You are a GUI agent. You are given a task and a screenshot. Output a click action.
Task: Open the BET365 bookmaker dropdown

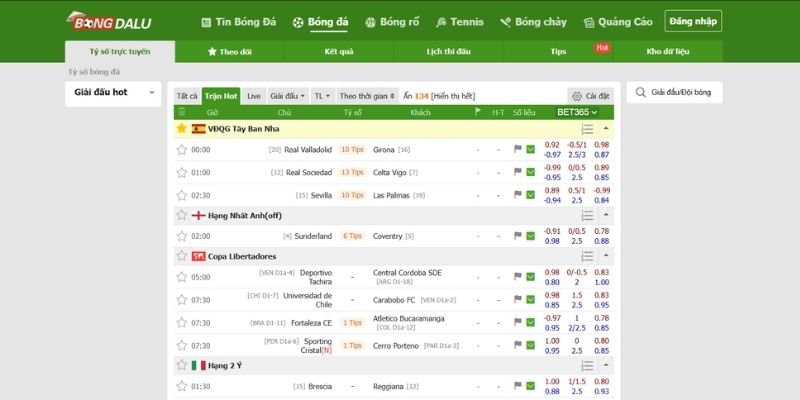577,113
